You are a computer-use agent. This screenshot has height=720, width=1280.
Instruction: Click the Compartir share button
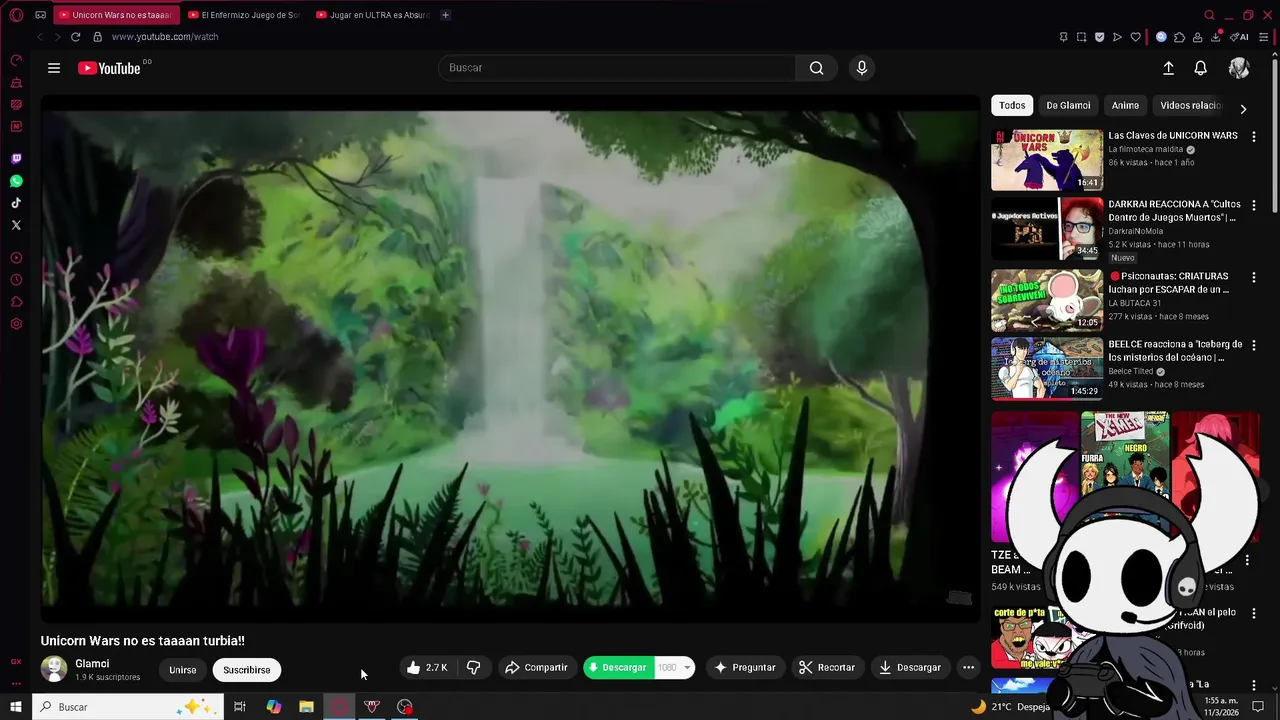pos(537,667)
